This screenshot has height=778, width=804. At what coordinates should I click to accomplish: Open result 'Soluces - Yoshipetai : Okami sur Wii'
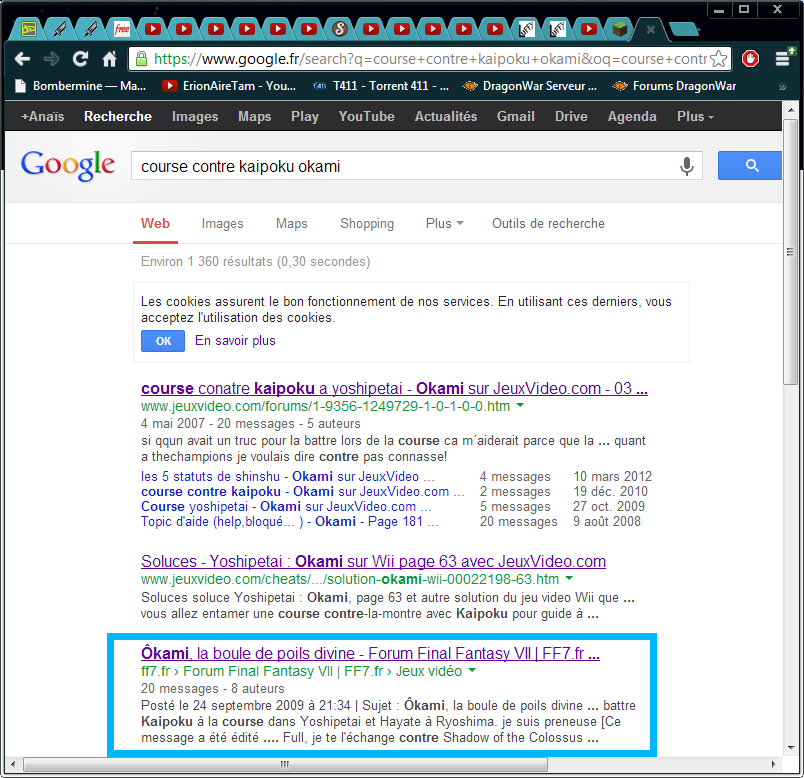pyautogui.click(x=373, y=561)
